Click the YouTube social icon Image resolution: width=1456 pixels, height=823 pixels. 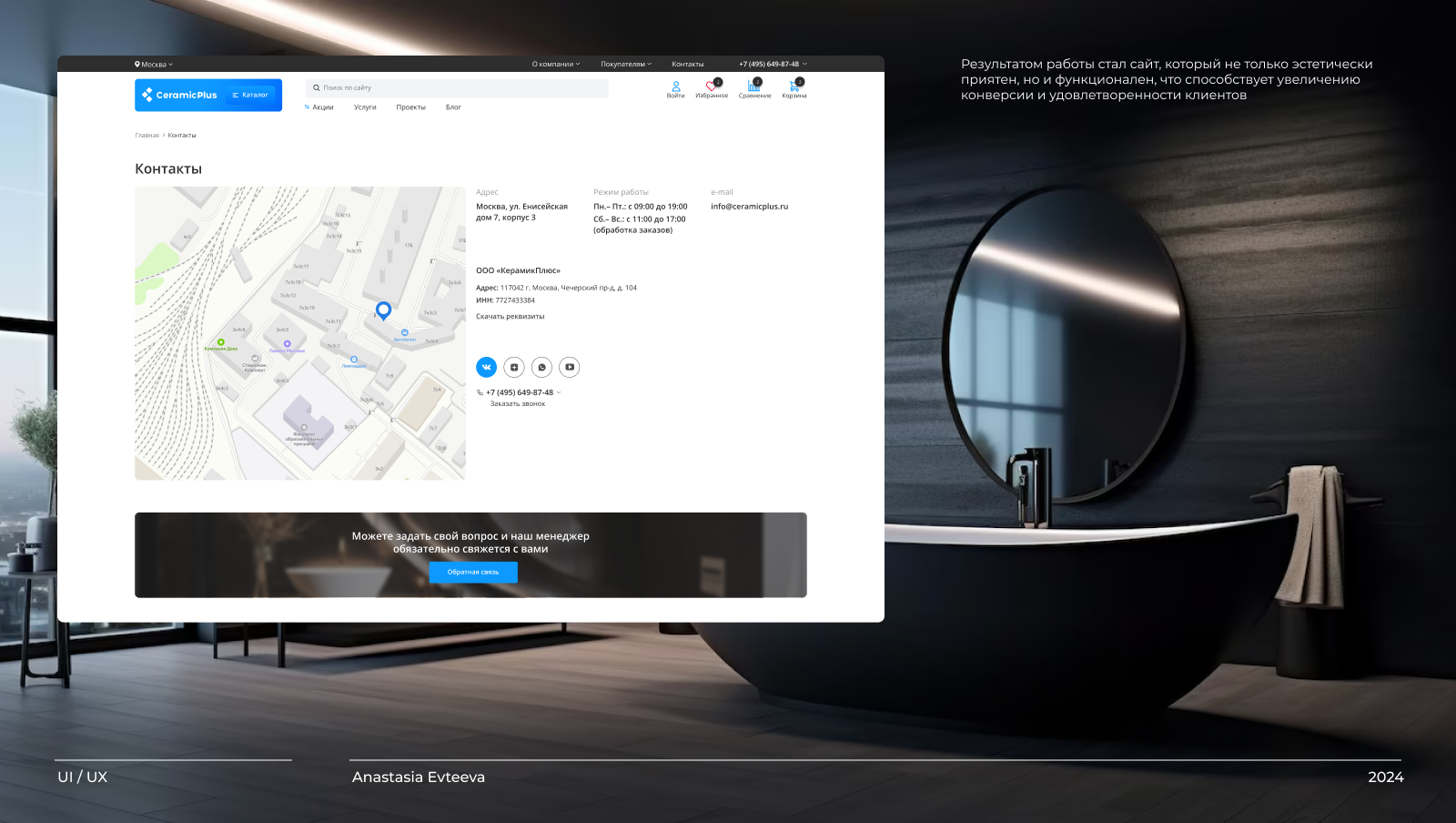pyautogui.click(x=569, y=367)
